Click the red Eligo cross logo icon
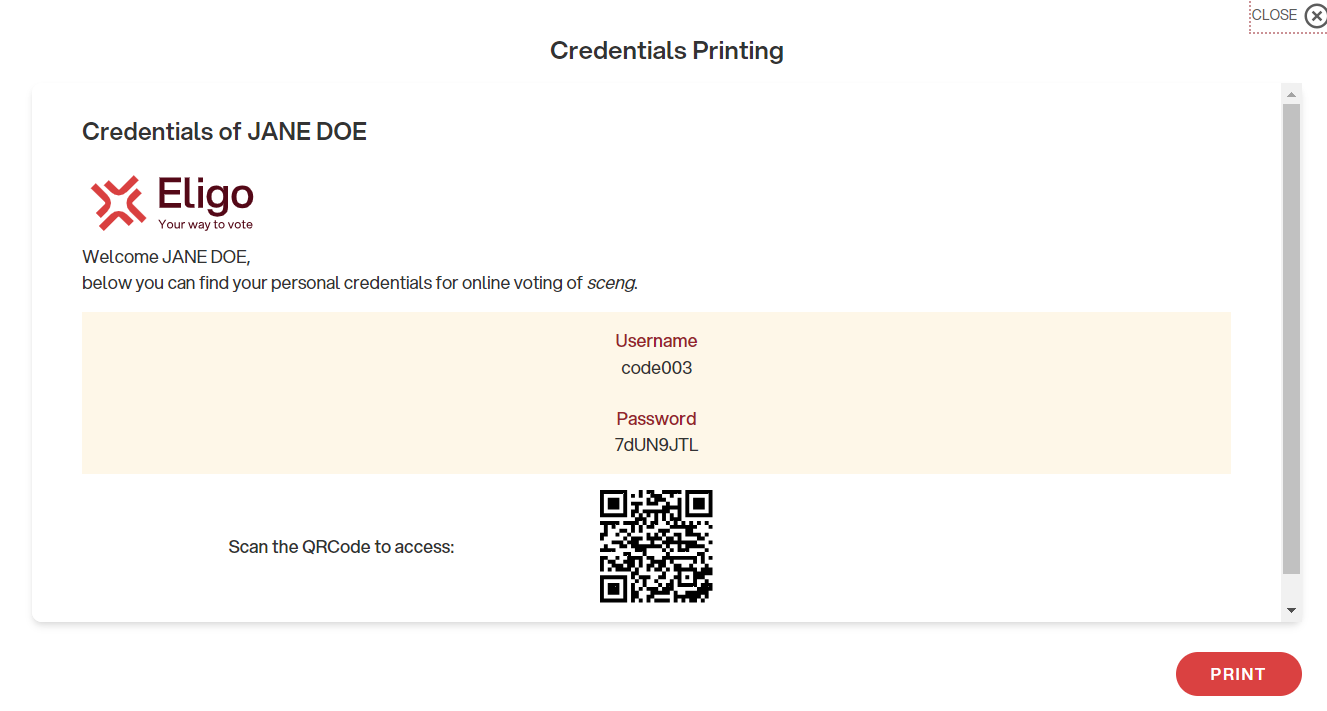 [118, 202]
